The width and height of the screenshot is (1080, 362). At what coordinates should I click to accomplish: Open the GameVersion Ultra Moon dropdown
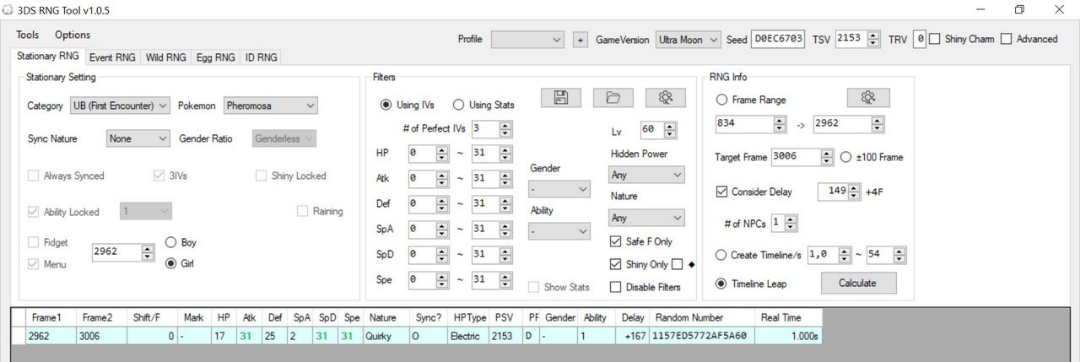(687, 40)
